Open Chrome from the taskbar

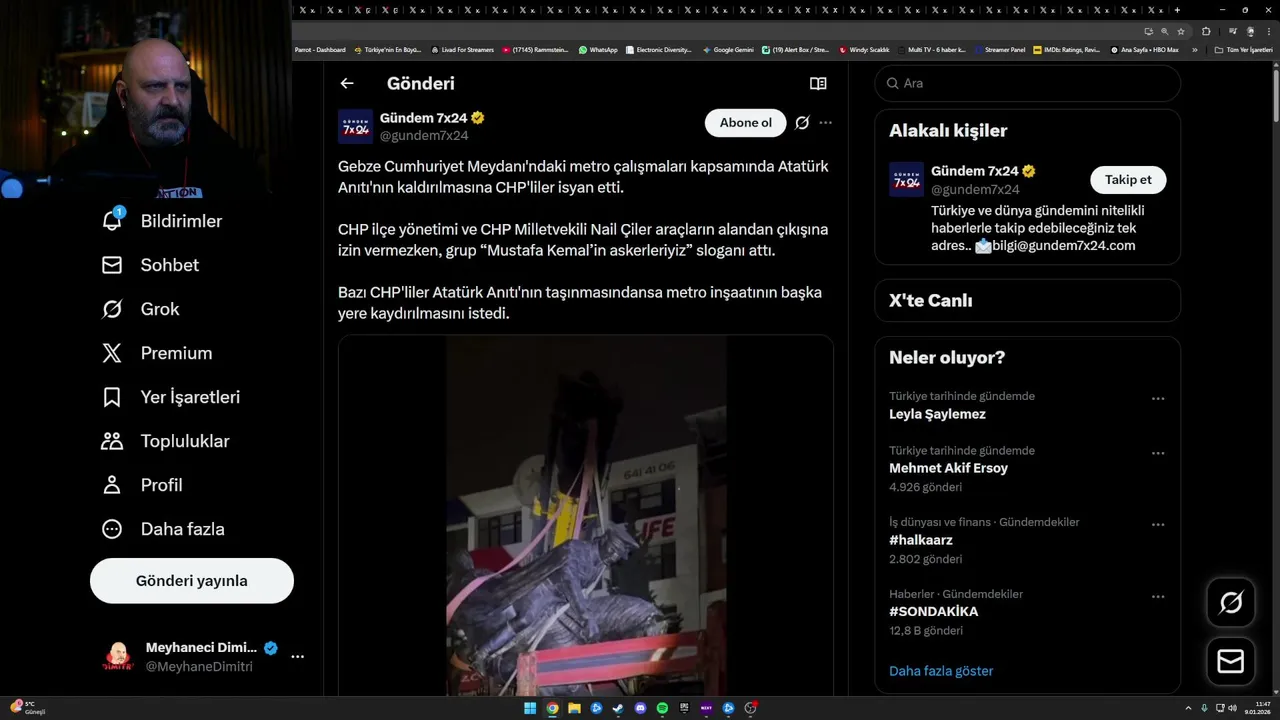pos(552,708)
